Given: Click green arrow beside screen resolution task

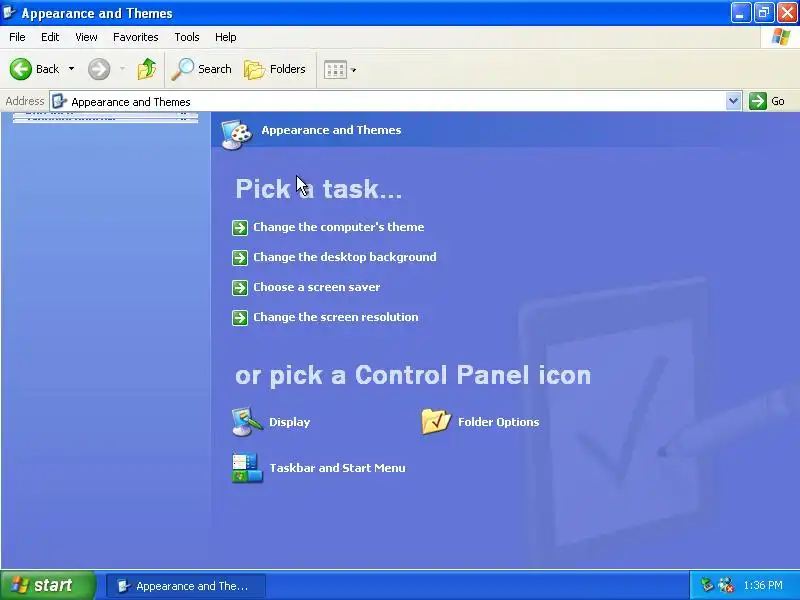Looking at the screenshot, I should tap(240, 318).
